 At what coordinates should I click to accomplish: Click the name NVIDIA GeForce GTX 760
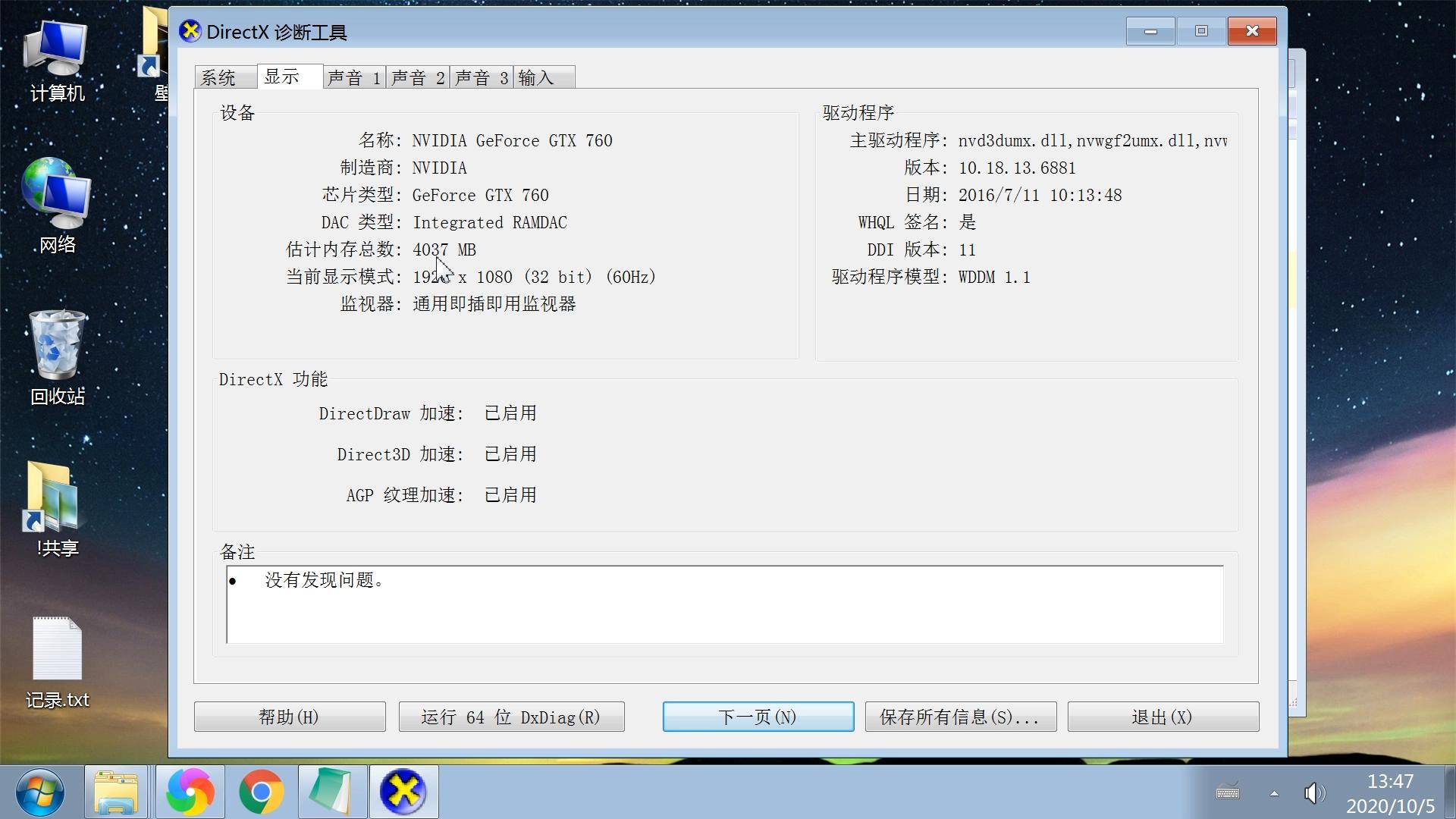(x=512, y=141)
